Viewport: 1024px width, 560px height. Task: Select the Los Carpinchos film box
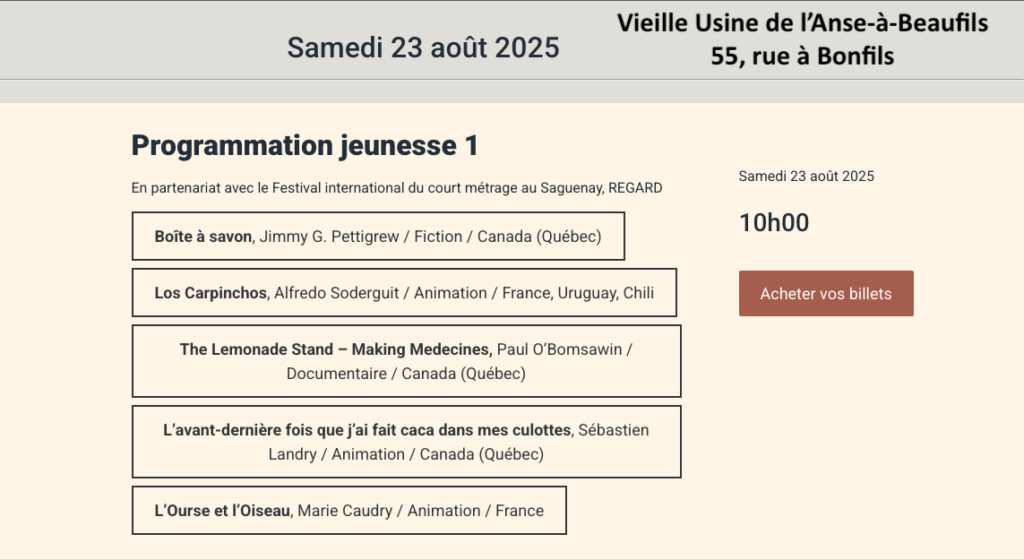coord(404,292)
